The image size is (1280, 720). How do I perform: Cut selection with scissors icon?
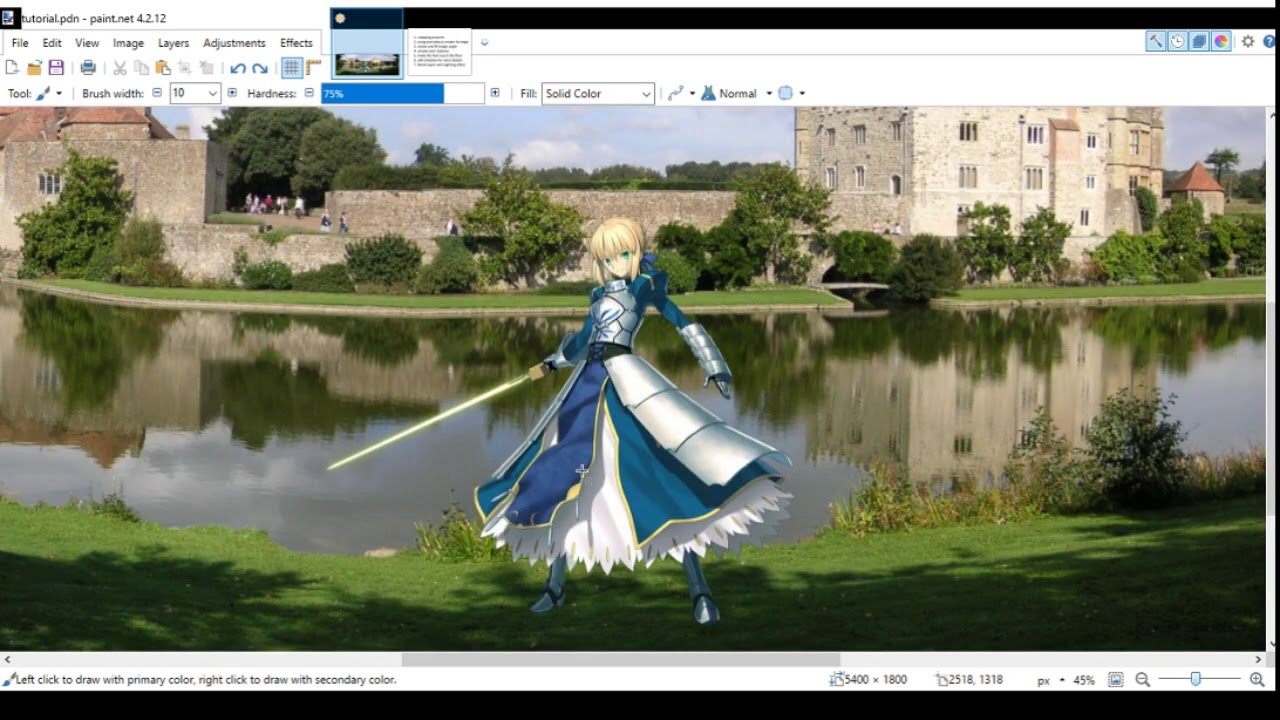[x=120, y=68]
